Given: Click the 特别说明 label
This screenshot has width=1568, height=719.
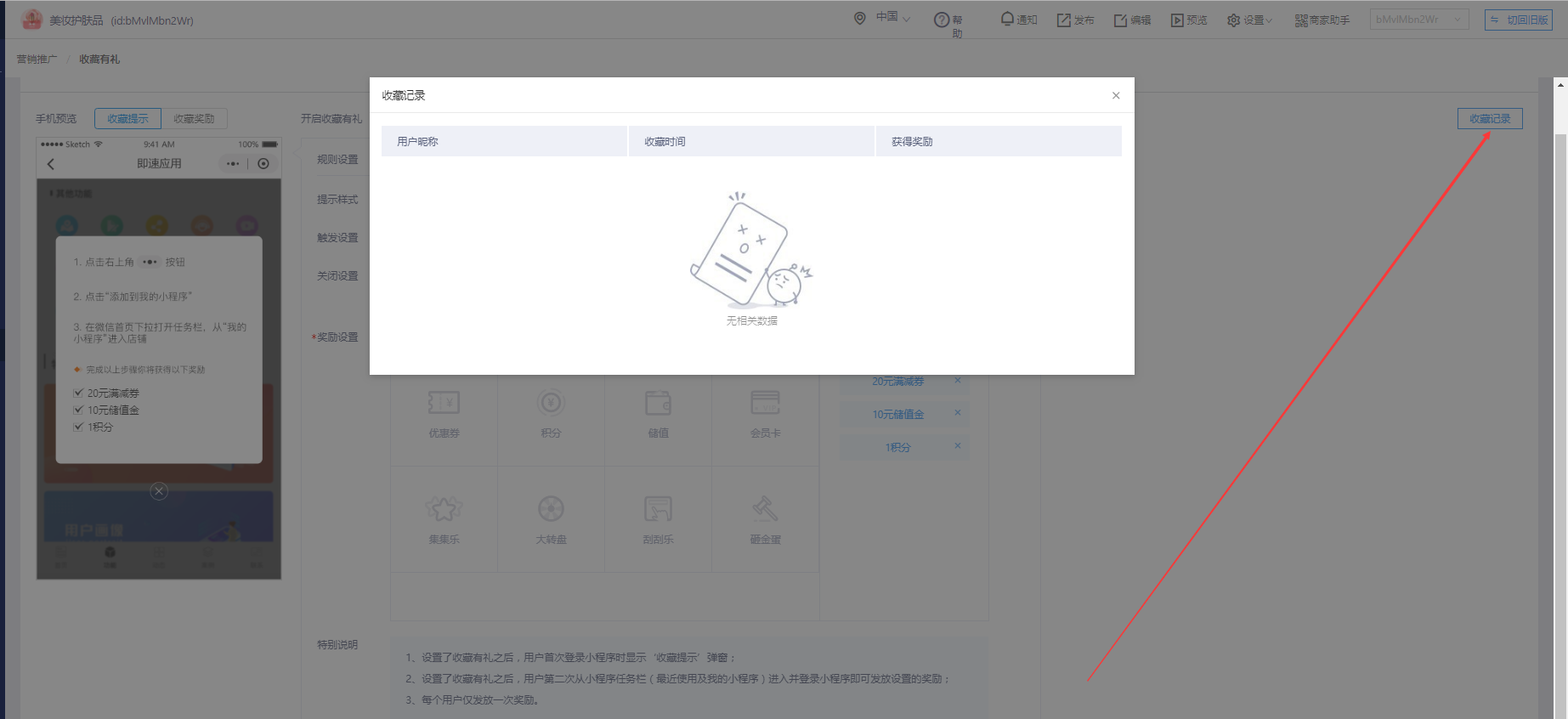Looking at the screenshot, I should (337, 645).
